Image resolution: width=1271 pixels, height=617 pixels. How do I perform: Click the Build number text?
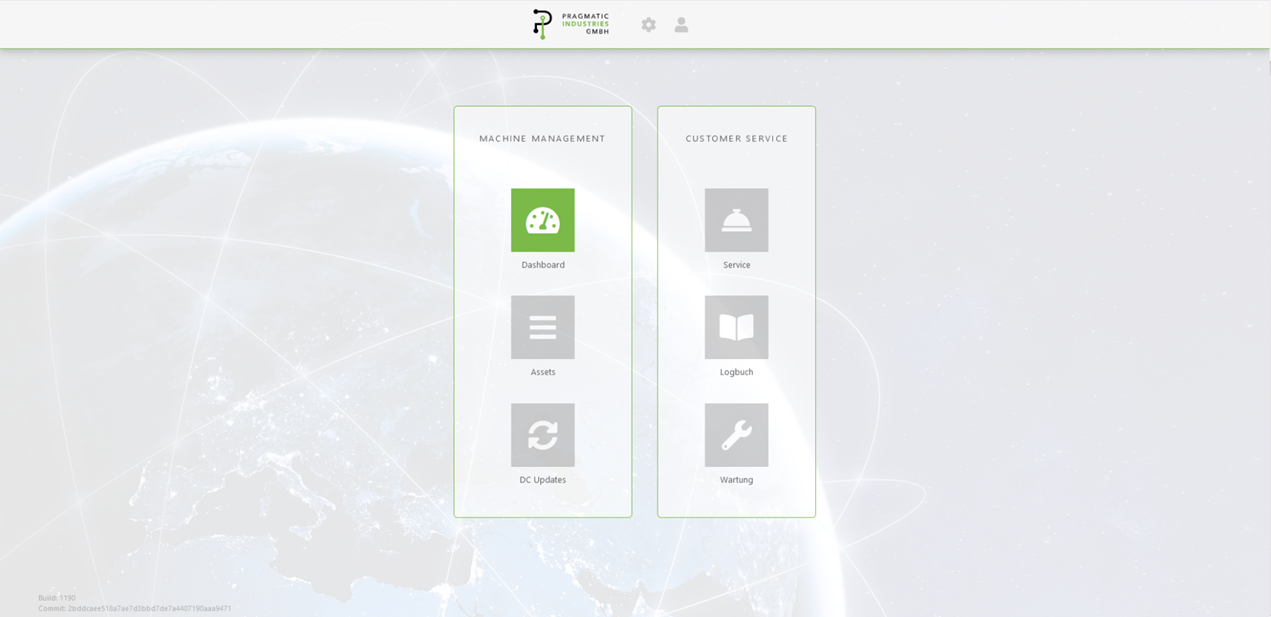click(x=57, y=598)
